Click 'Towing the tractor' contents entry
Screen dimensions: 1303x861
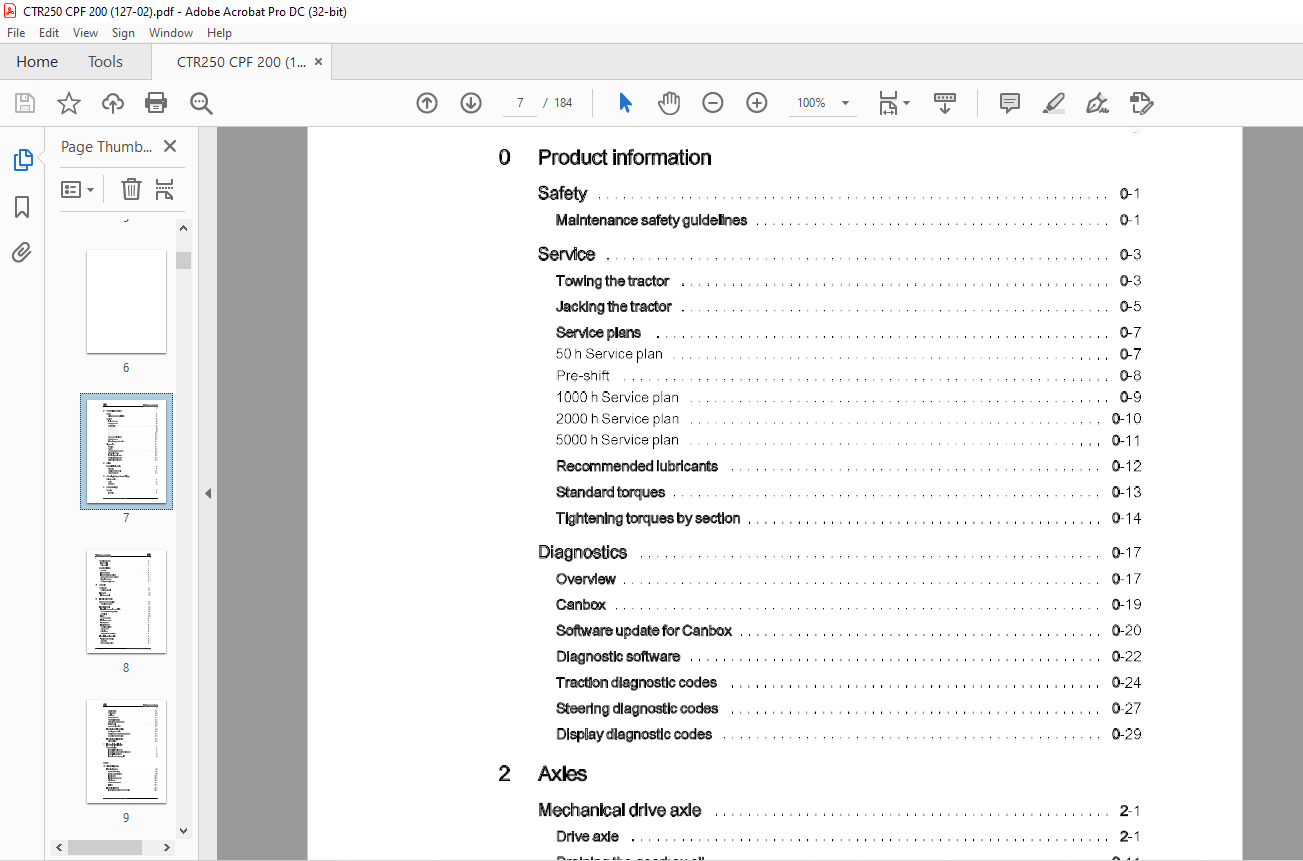(612, 281)
